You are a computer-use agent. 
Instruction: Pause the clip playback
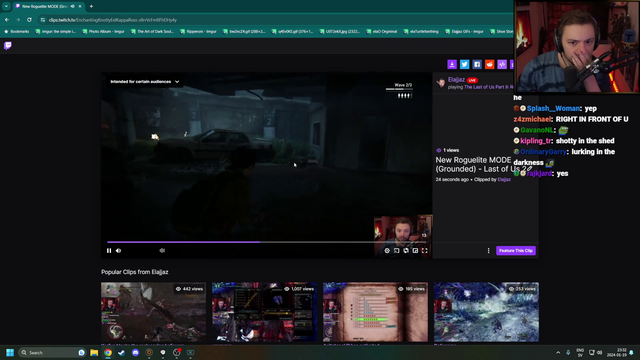(109, 251)
